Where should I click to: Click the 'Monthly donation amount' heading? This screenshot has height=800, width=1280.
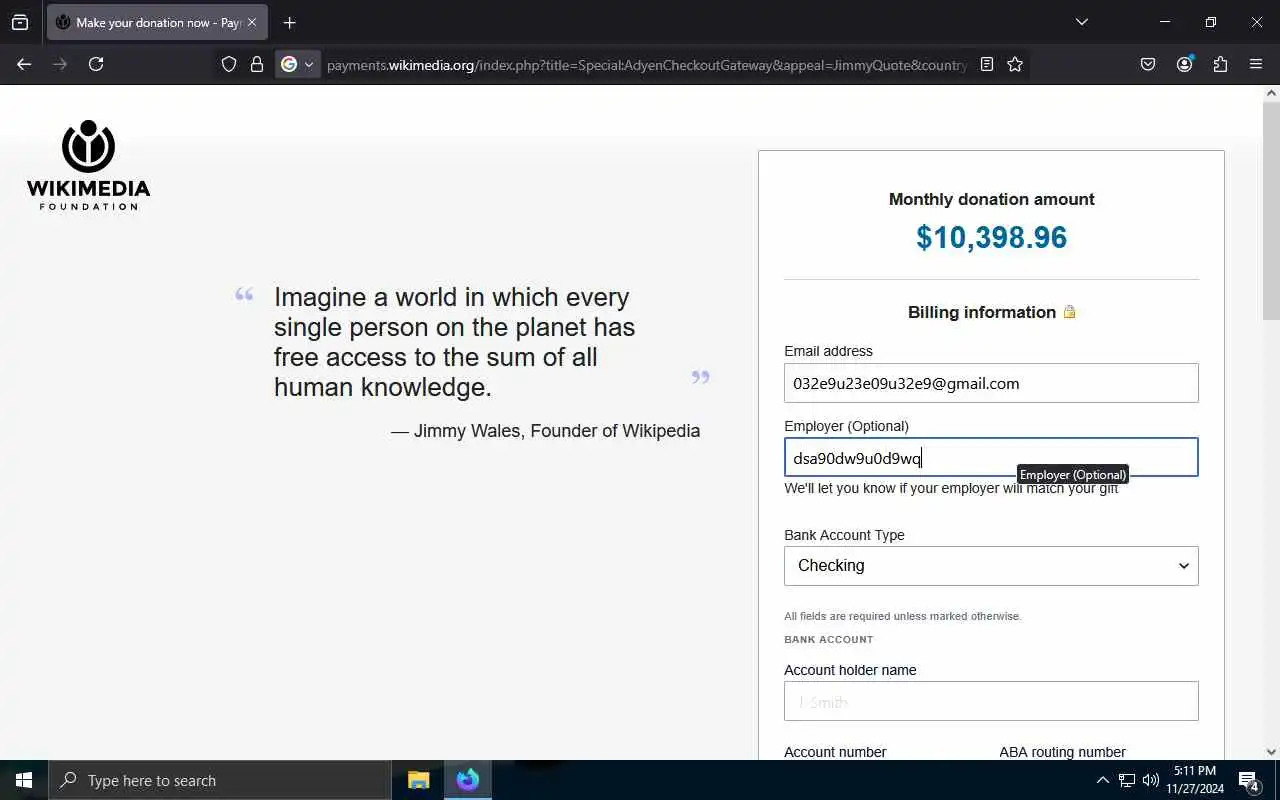point(991,199)
